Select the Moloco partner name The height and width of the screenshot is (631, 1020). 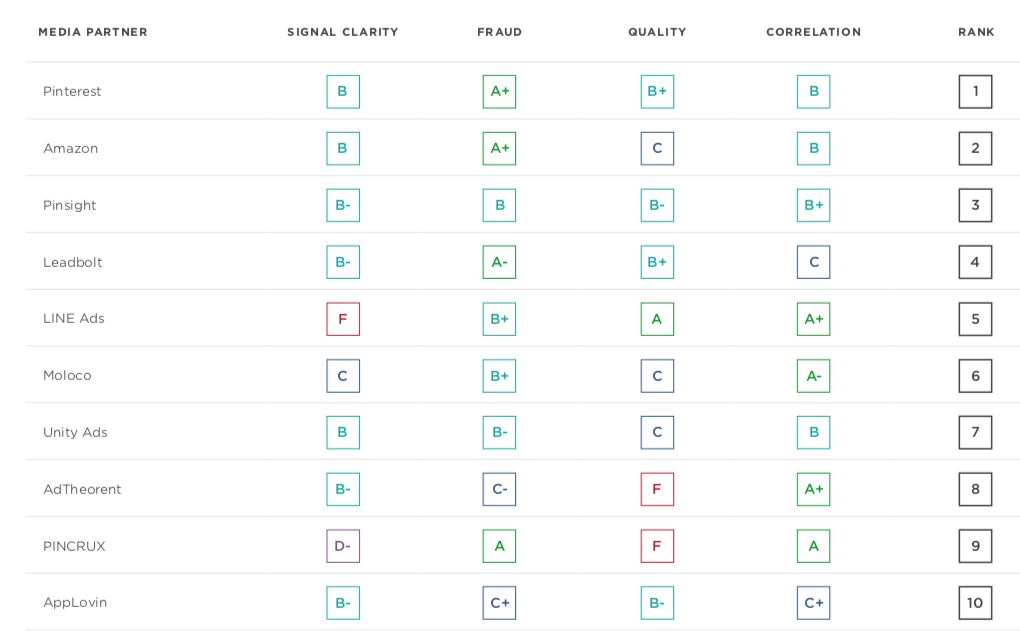67,375
